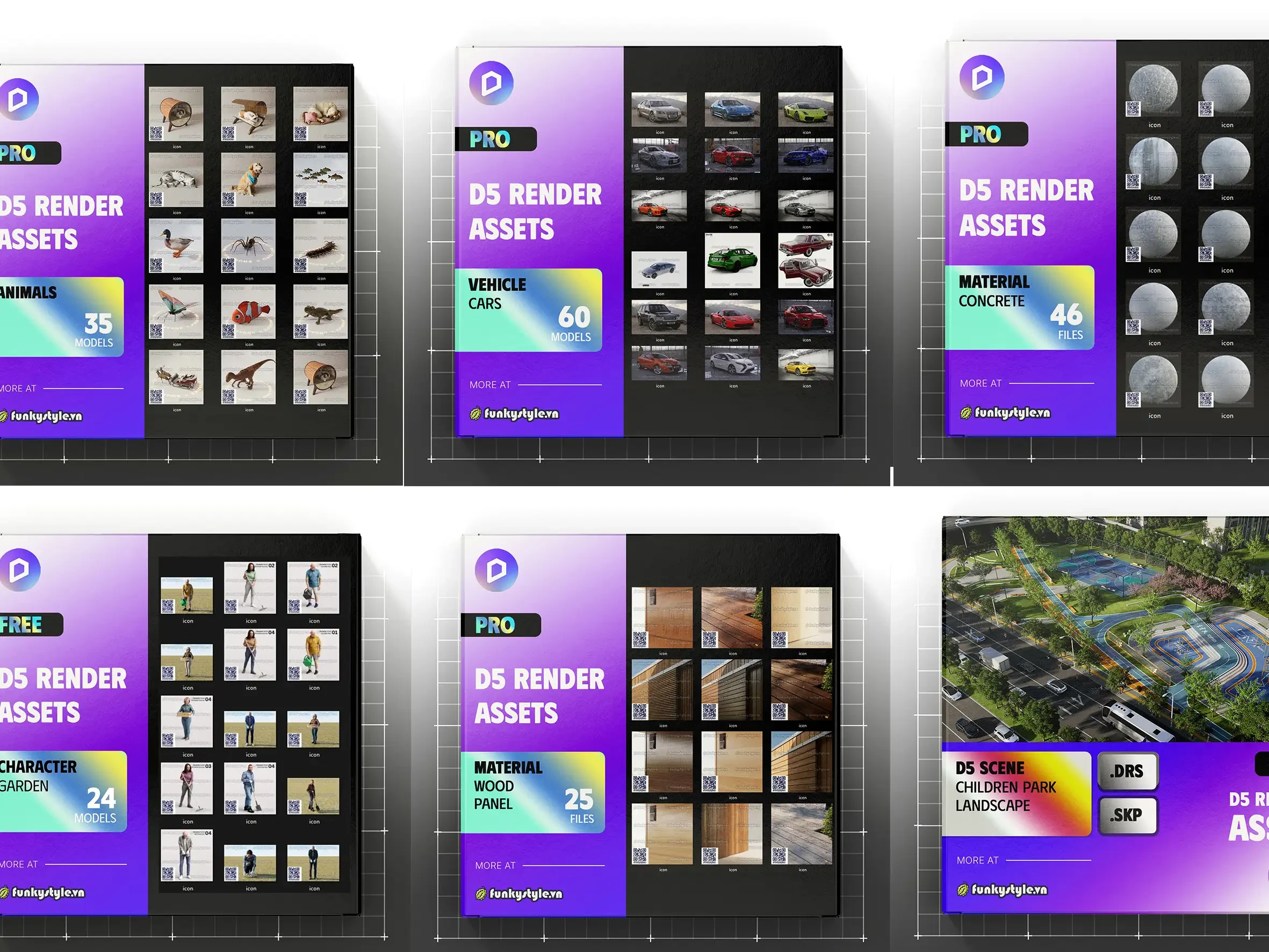Screen dimensions: 1269x952
Task: Open funkystyle.vn link on the Wood Panel cover
Action: (518, 893)
